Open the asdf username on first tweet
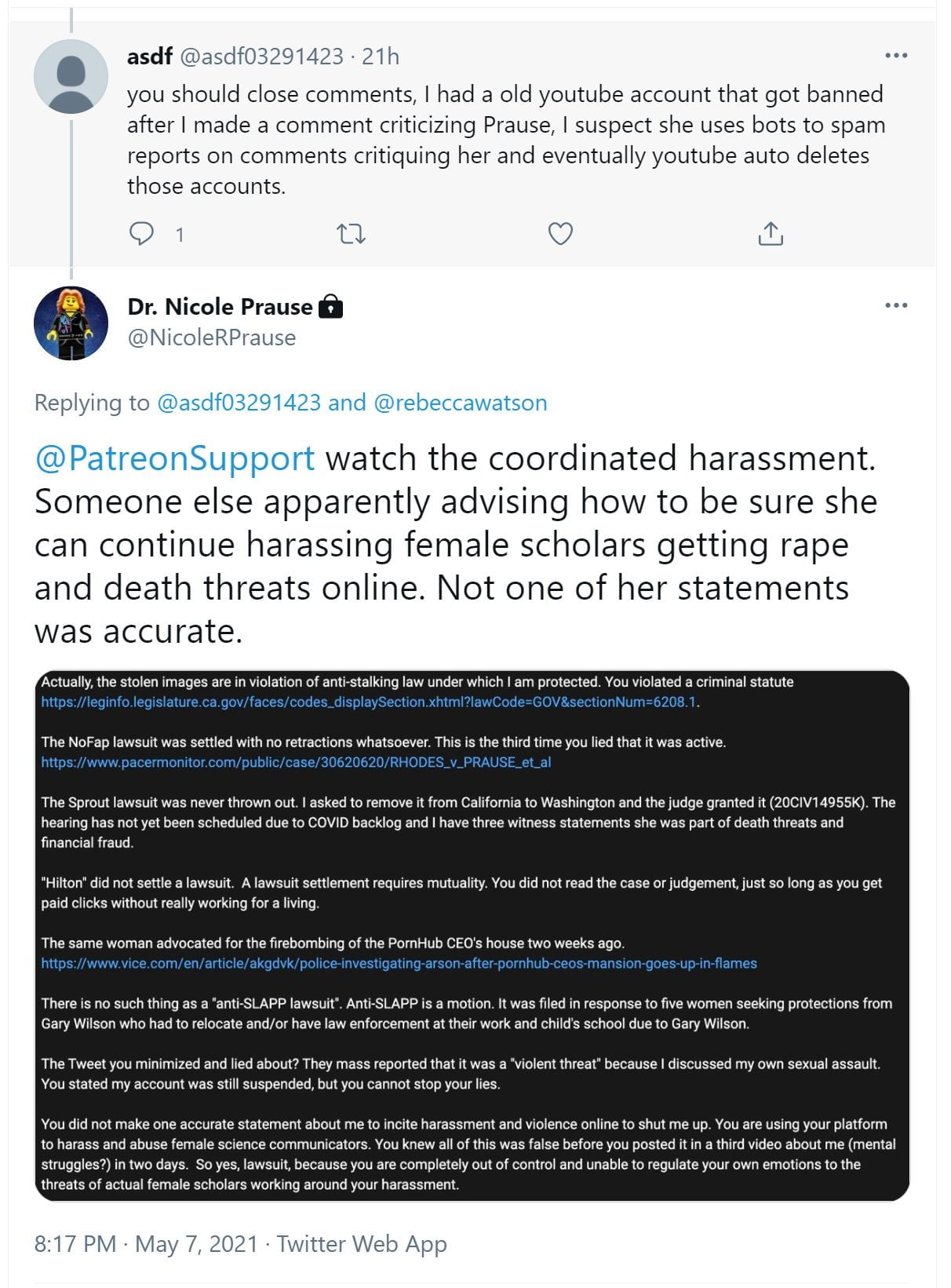Screen dimensions: 951x1288 tap(149, 57)
